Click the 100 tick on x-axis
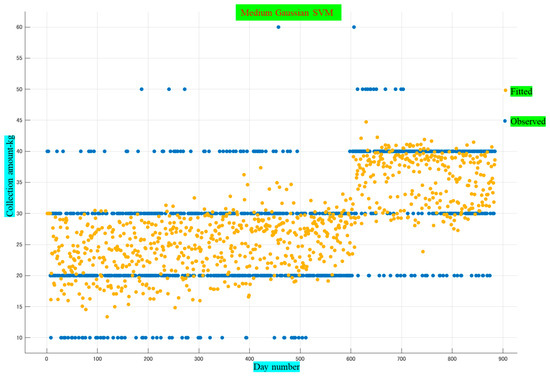Screen dimensions: 550x377 click(97, 359)
